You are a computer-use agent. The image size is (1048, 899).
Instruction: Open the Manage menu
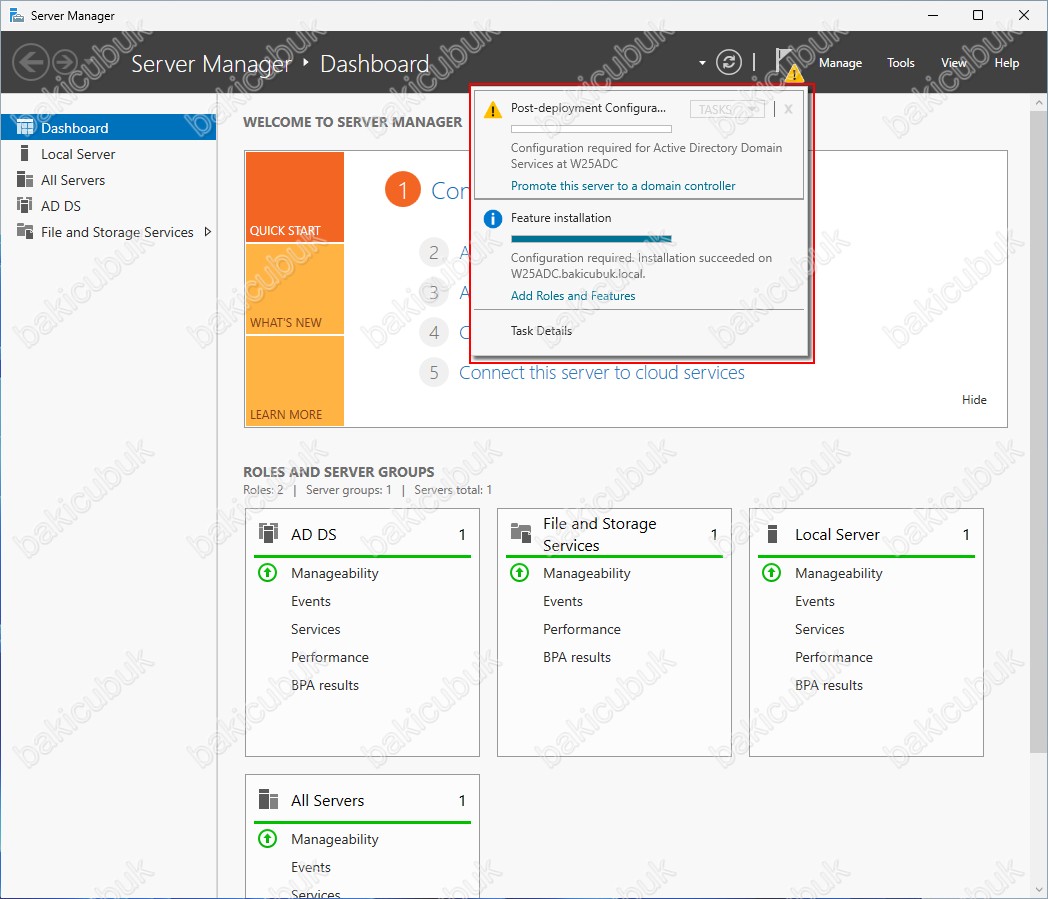[840, 63]
